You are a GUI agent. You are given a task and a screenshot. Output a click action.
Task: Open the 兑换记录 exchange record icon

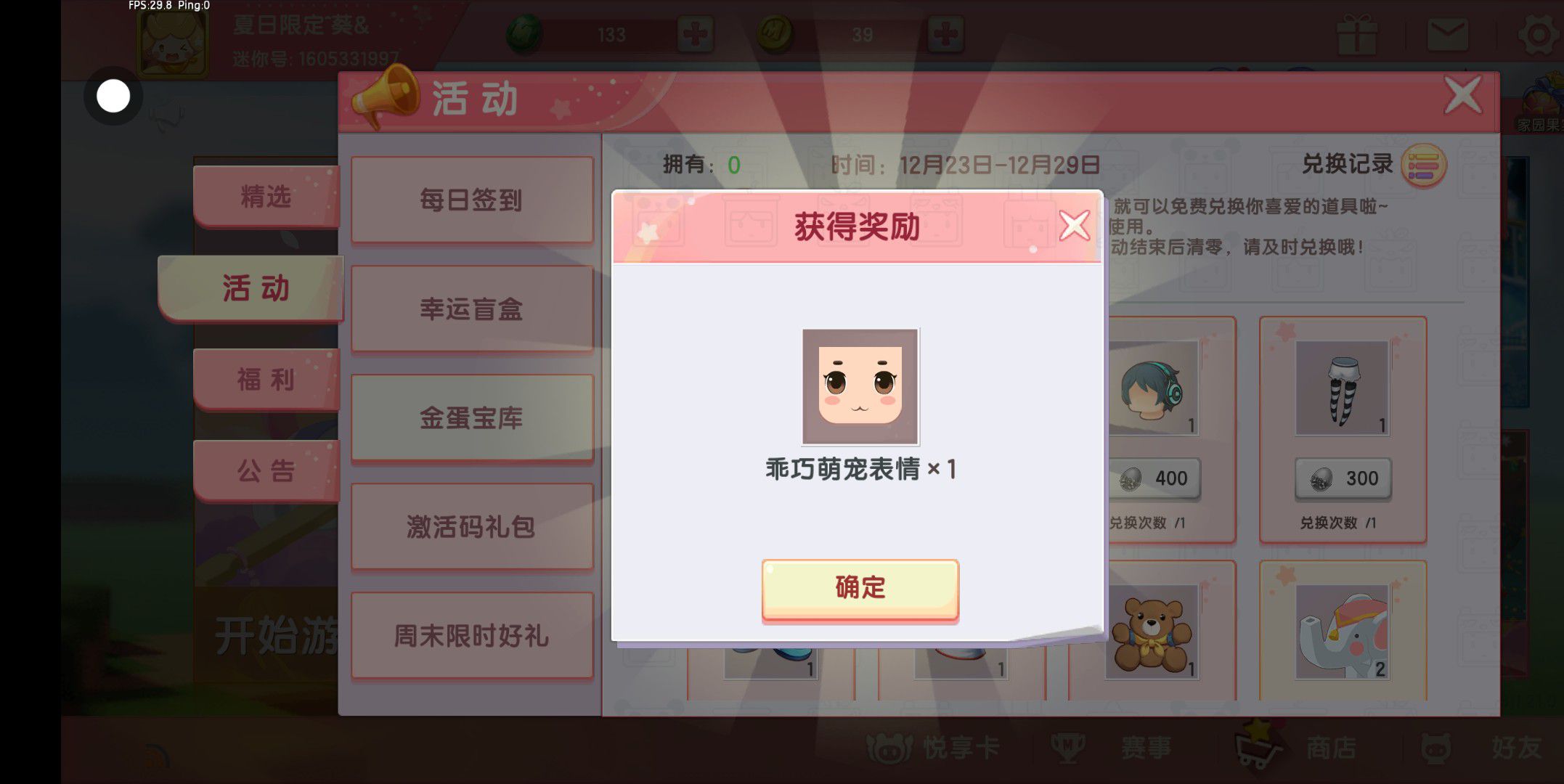tap(1423, 166)
